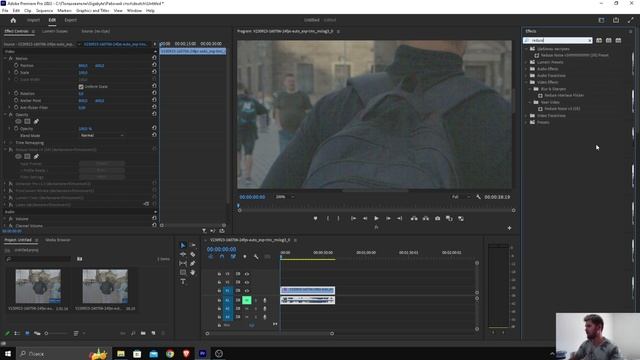Open the Workspaces icon at top right

pos(601,20)
